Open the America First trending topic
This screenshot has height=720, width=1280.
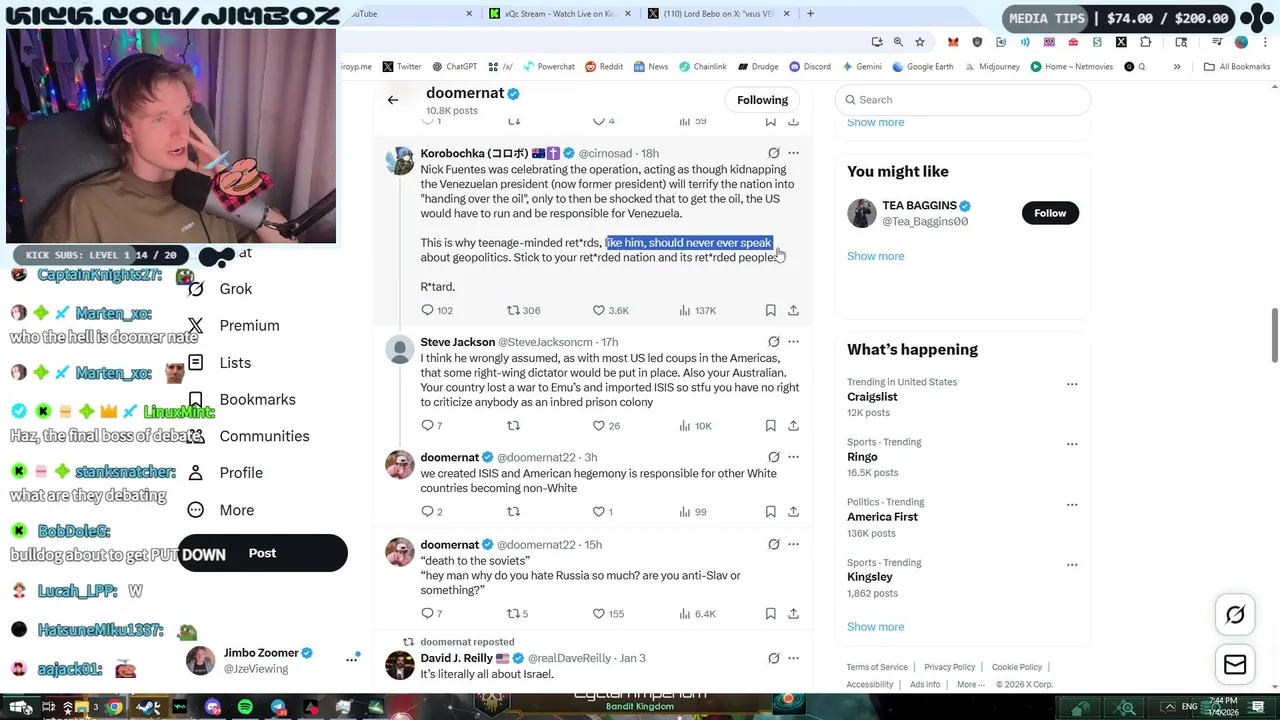(x=882, y=517)
